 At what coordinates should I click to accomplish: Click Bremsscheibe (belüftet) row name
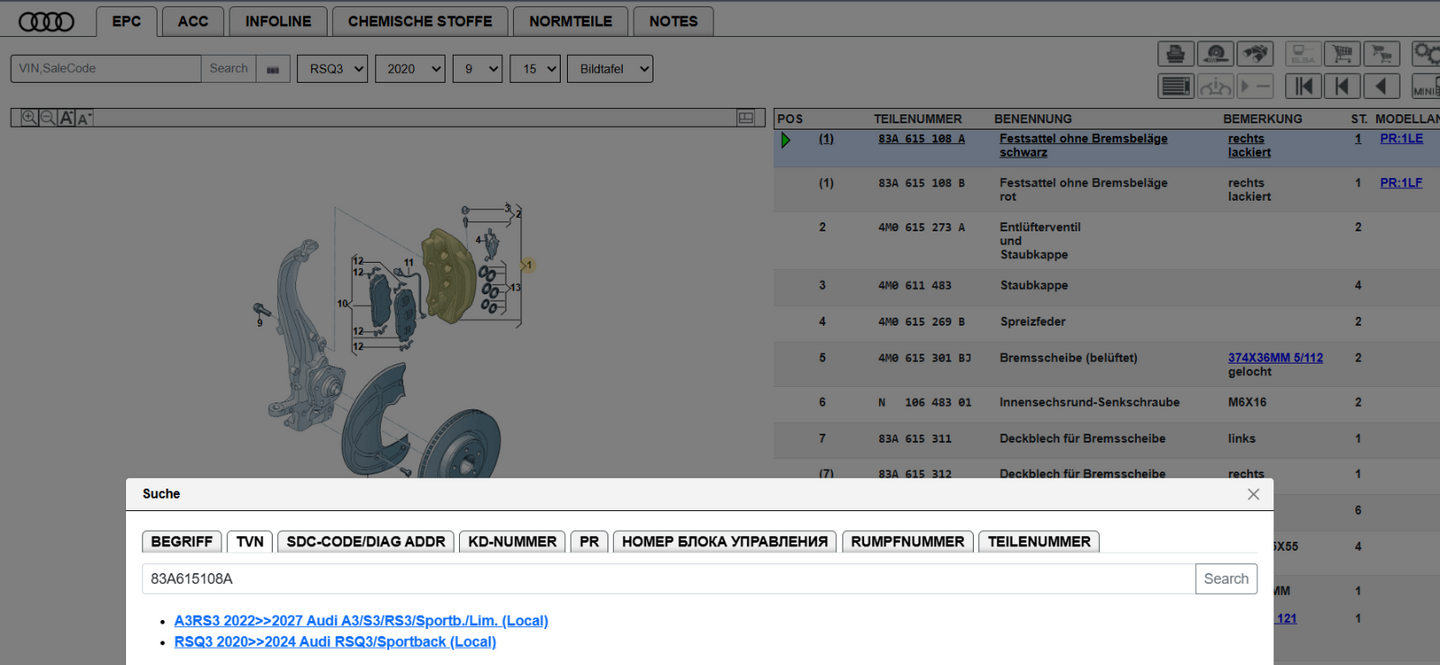[x=1068, y=358]
